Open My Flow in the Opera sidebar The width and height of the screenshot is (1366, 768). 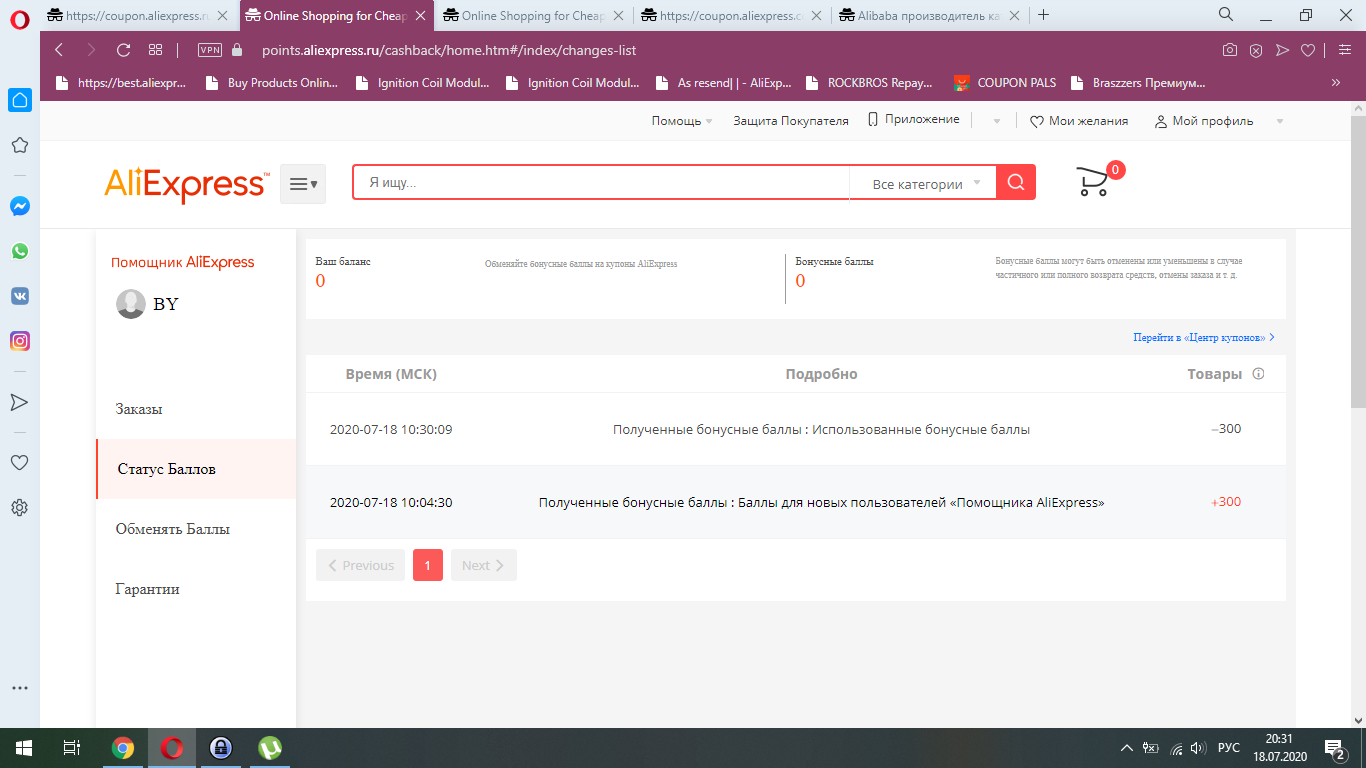click(x=19, y=402)
